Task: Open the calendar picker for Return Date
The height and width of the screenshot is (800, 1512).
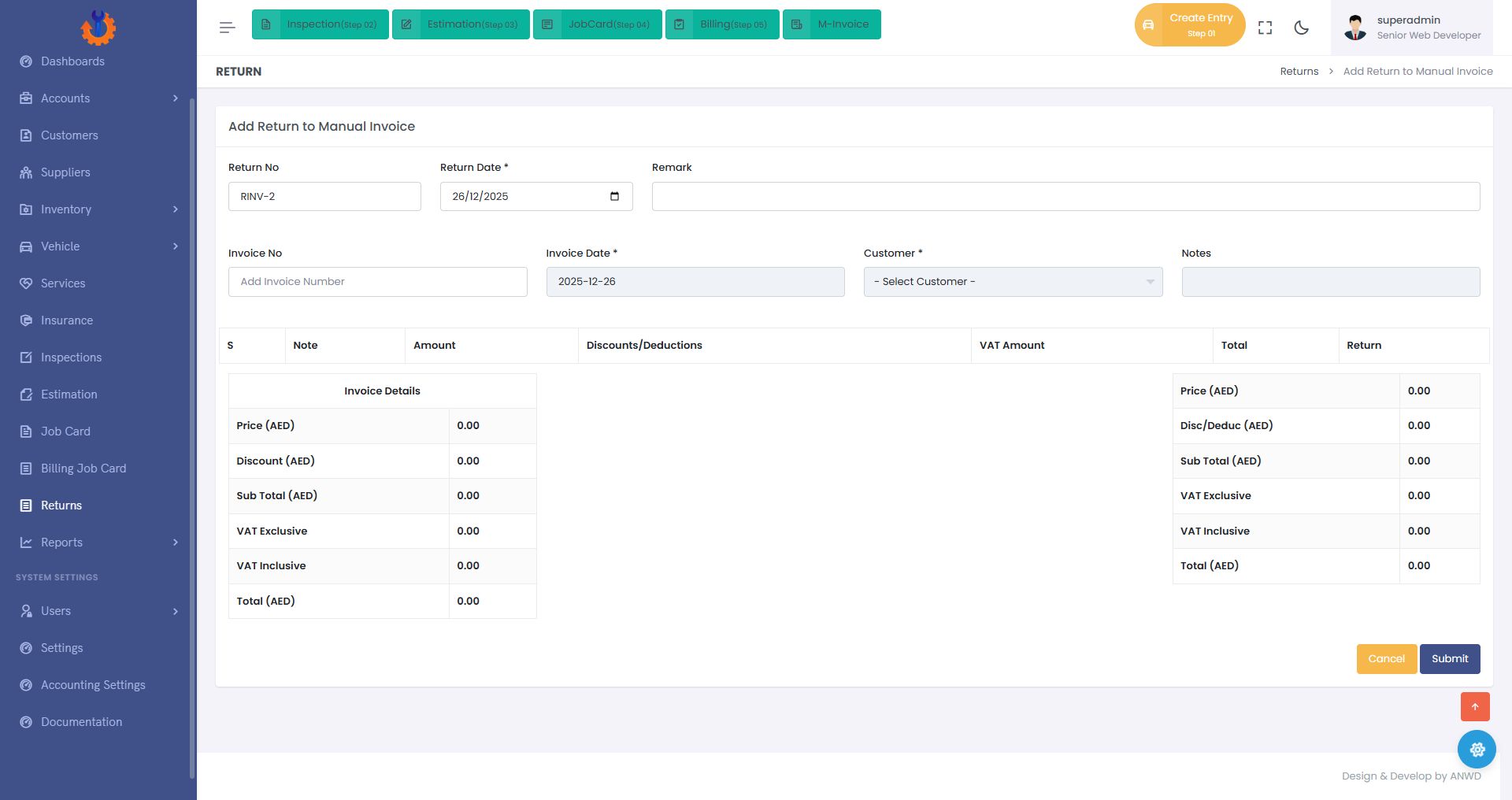Action: point(615,196)
